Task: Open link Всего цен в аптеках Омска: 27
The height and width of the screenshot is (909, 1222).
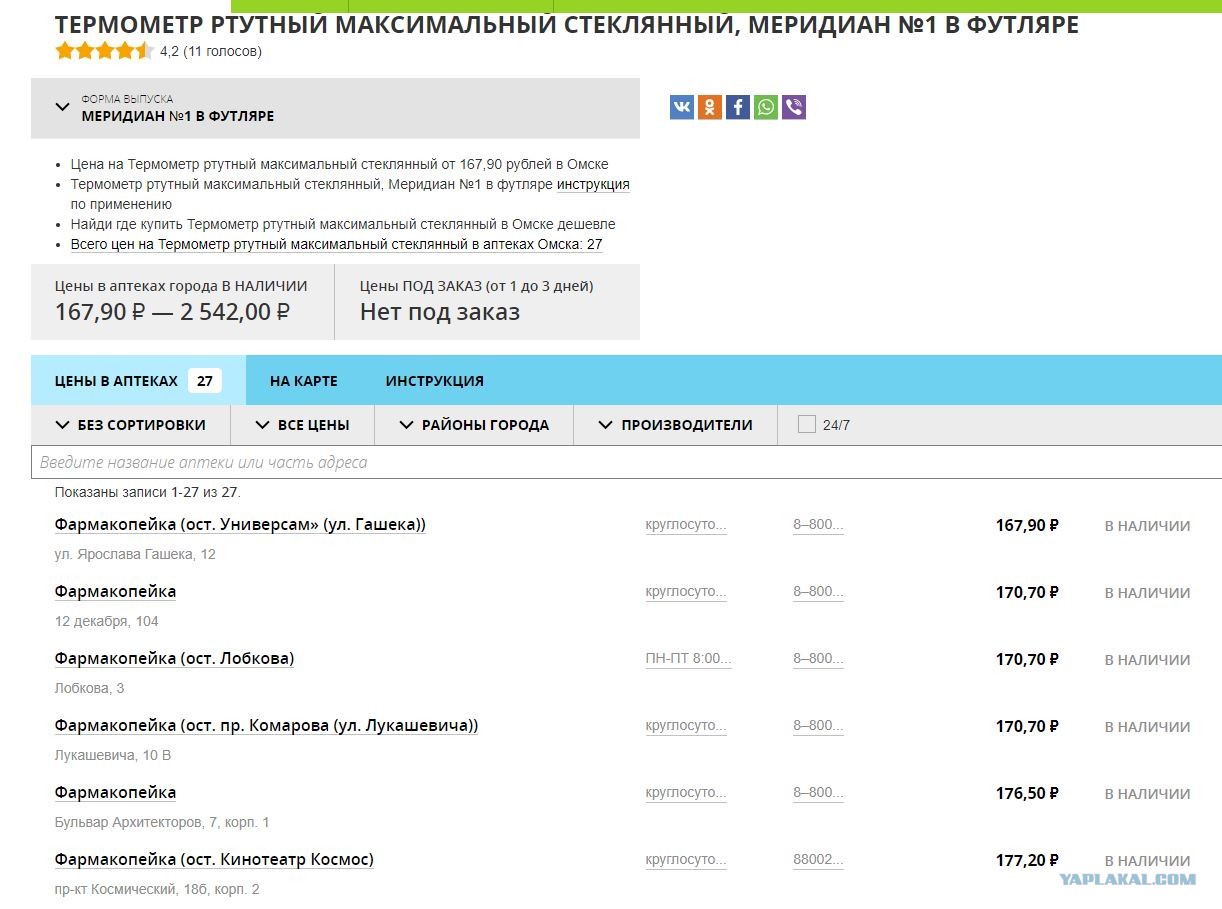Action: (336, 245)
